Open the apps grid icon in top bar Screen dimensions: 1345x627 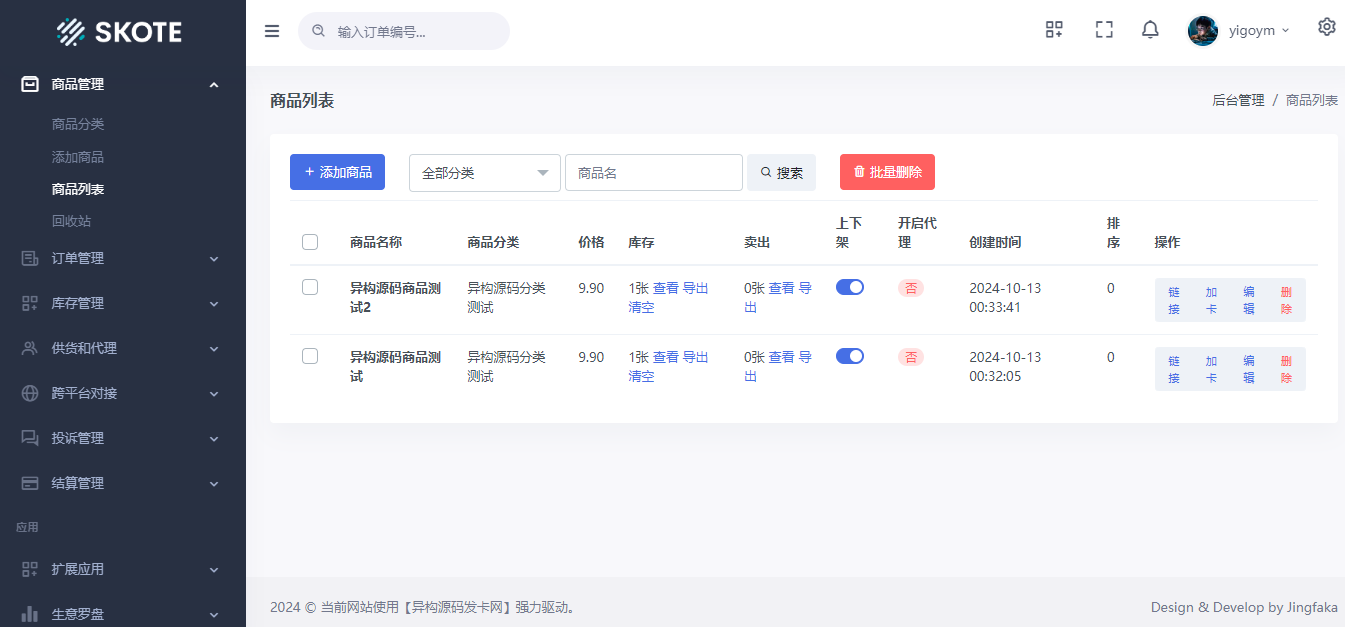tap(1054, 29)
